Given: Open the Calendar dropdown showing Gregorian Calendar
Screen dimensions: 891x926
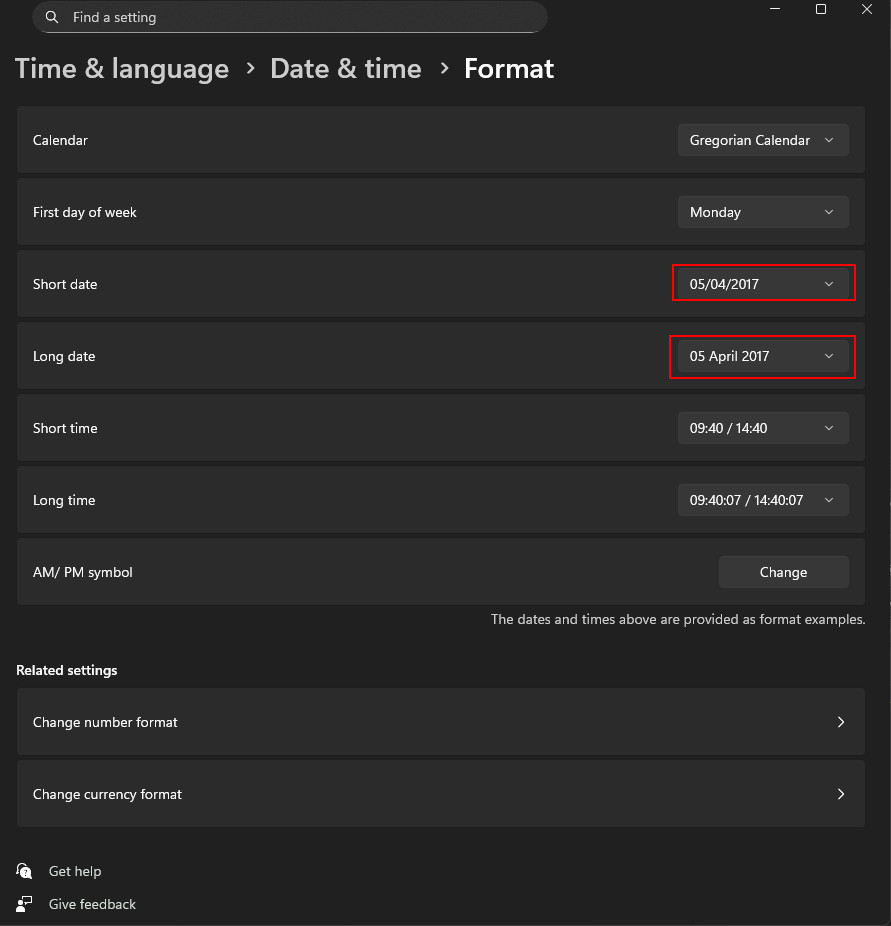Looking at the screenshot, I should coord(763,140).
